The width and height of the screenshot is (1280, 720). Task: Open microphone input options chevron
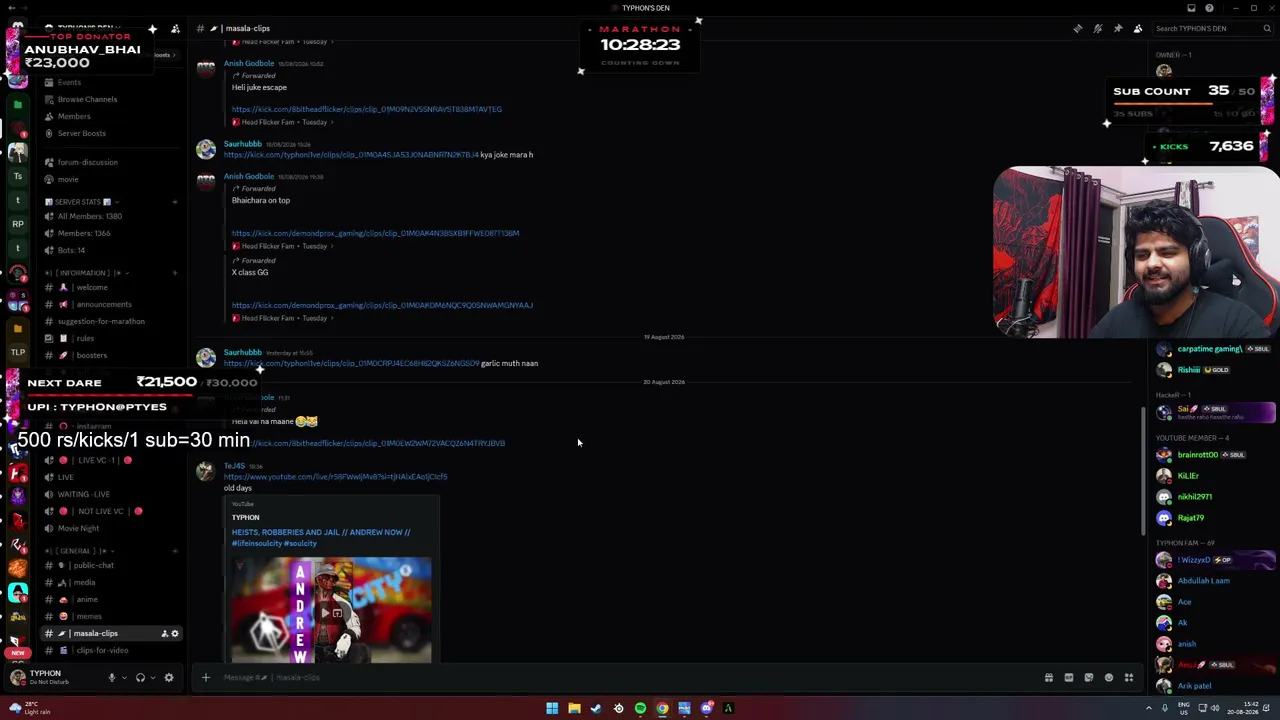(x=124, y=677)
